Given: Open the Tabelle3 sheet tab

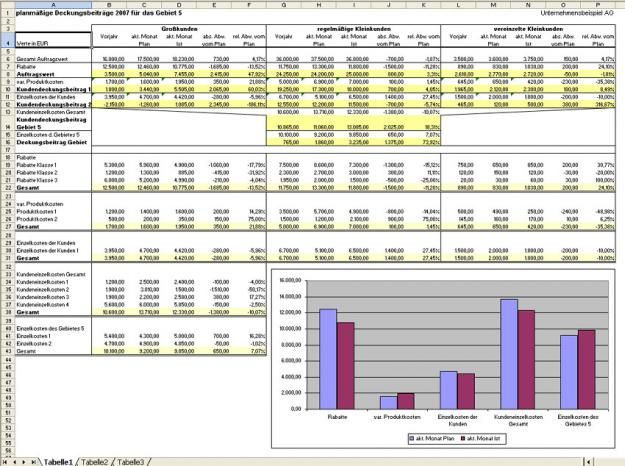Looking at the screenshot, I should click(131, 462).
